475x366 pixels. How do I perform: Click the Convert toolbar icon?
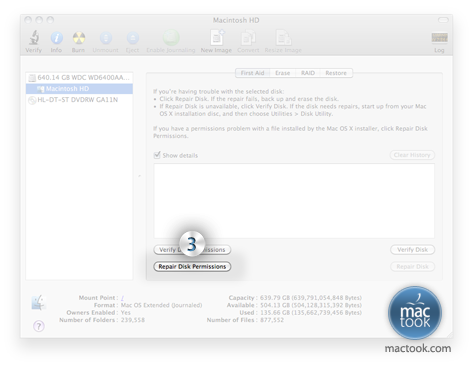pos(248,37)
